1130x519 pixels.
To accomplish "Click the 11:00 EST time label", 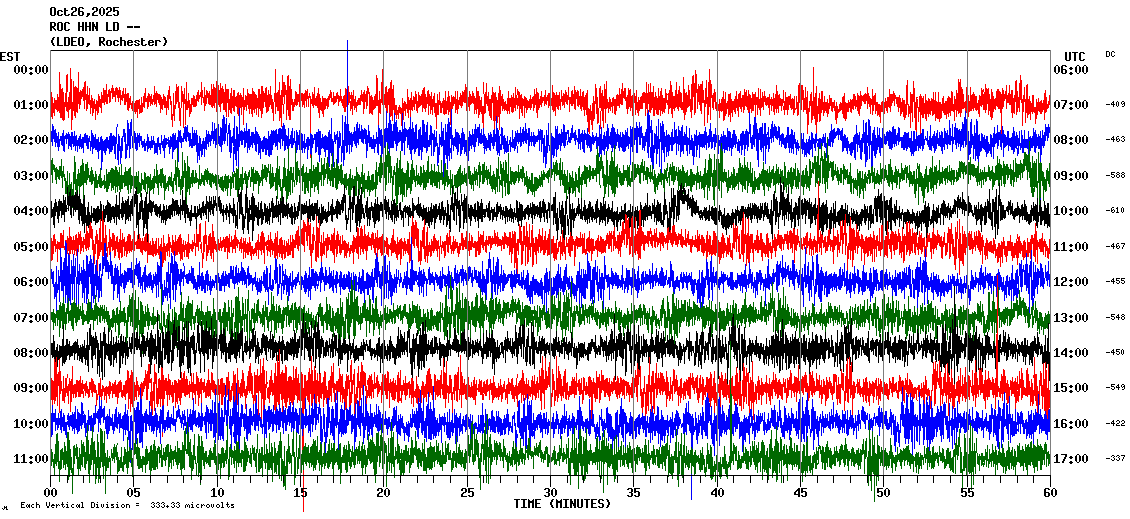I will pyautogui.click(x=31, y=459).
